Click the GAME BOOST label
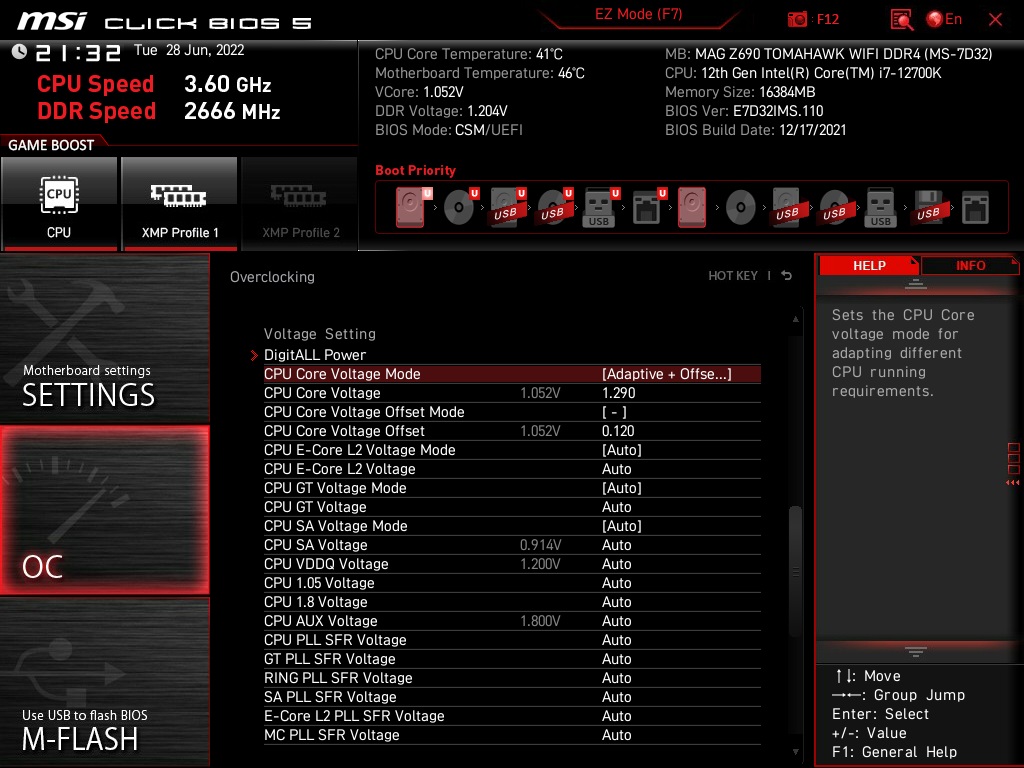Viewport: 1024px width, 768px height. click(51, 145)
